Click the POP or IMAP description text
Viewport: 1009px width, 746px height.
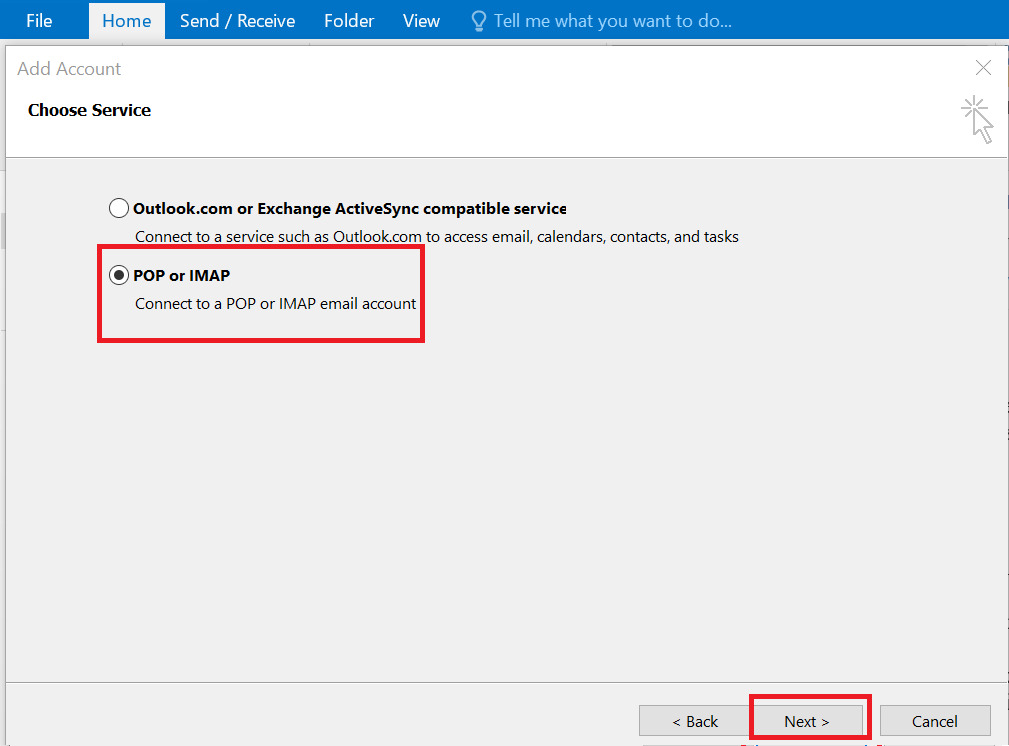click(275, 304)
